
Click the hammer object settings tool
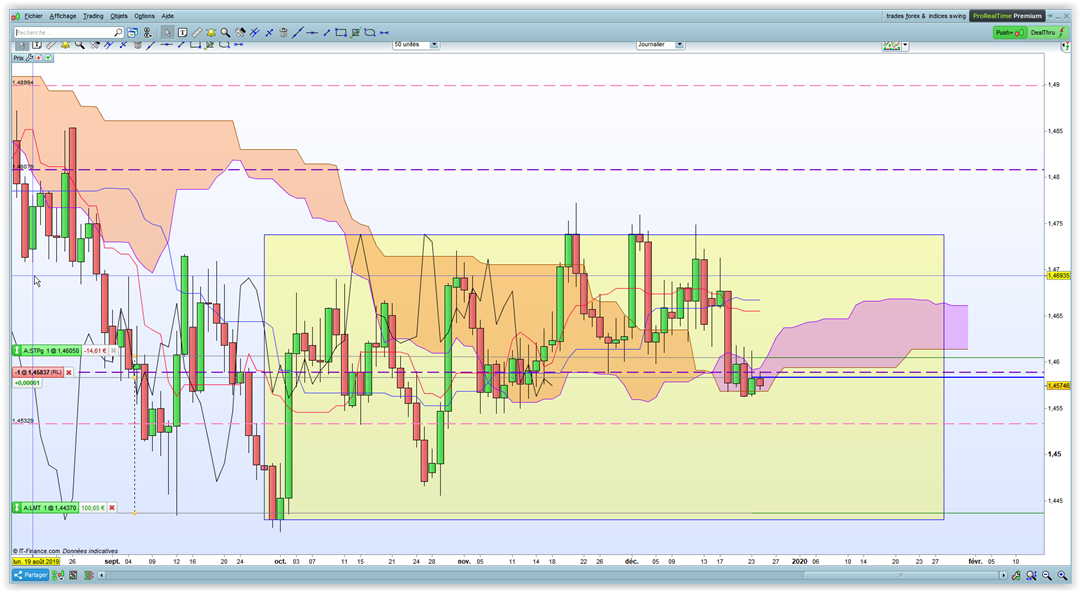pyautogui.click(x=240, y=32)
